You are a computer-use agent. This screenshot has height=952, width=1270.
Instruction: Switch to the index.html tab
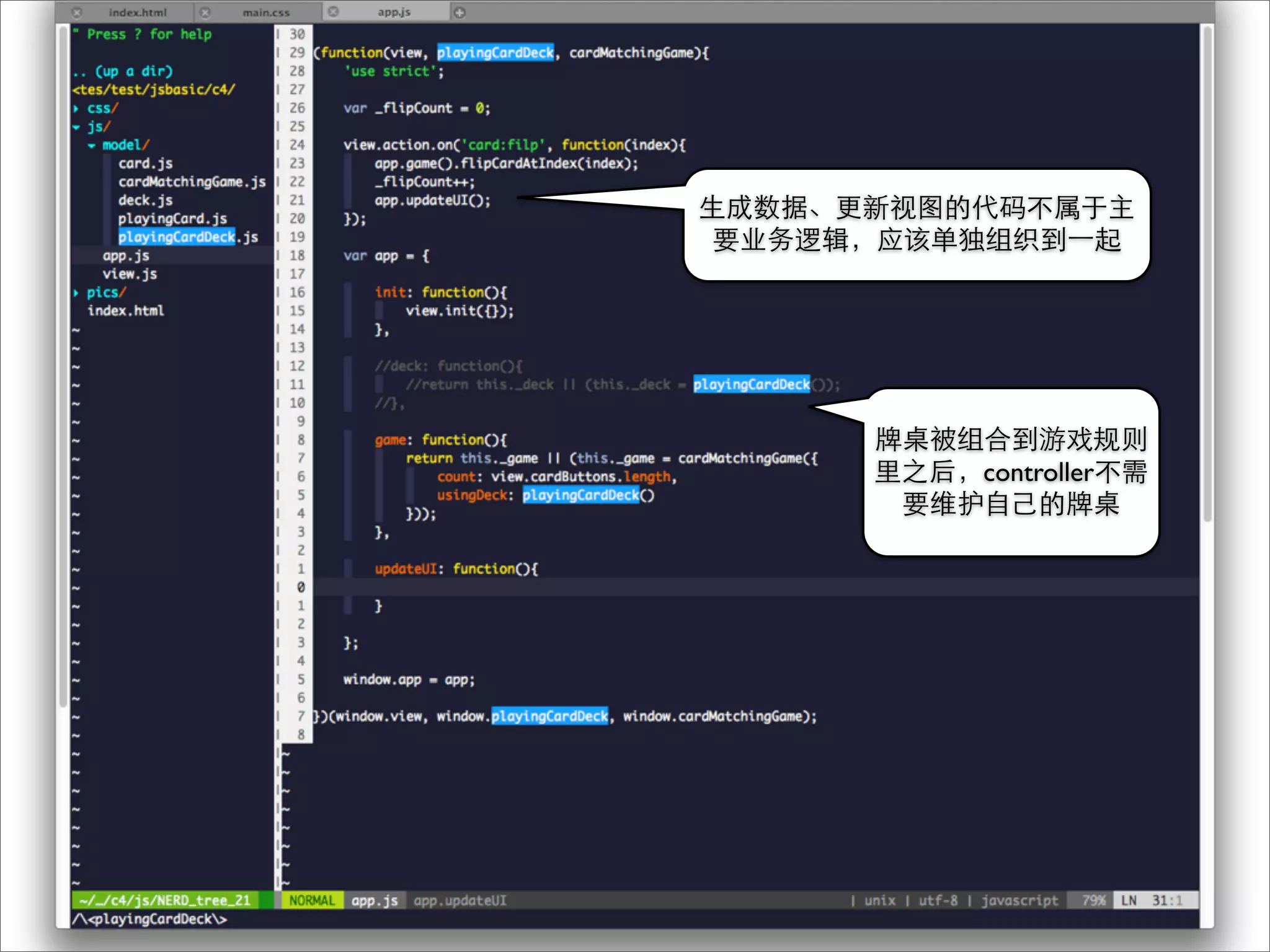138,12
